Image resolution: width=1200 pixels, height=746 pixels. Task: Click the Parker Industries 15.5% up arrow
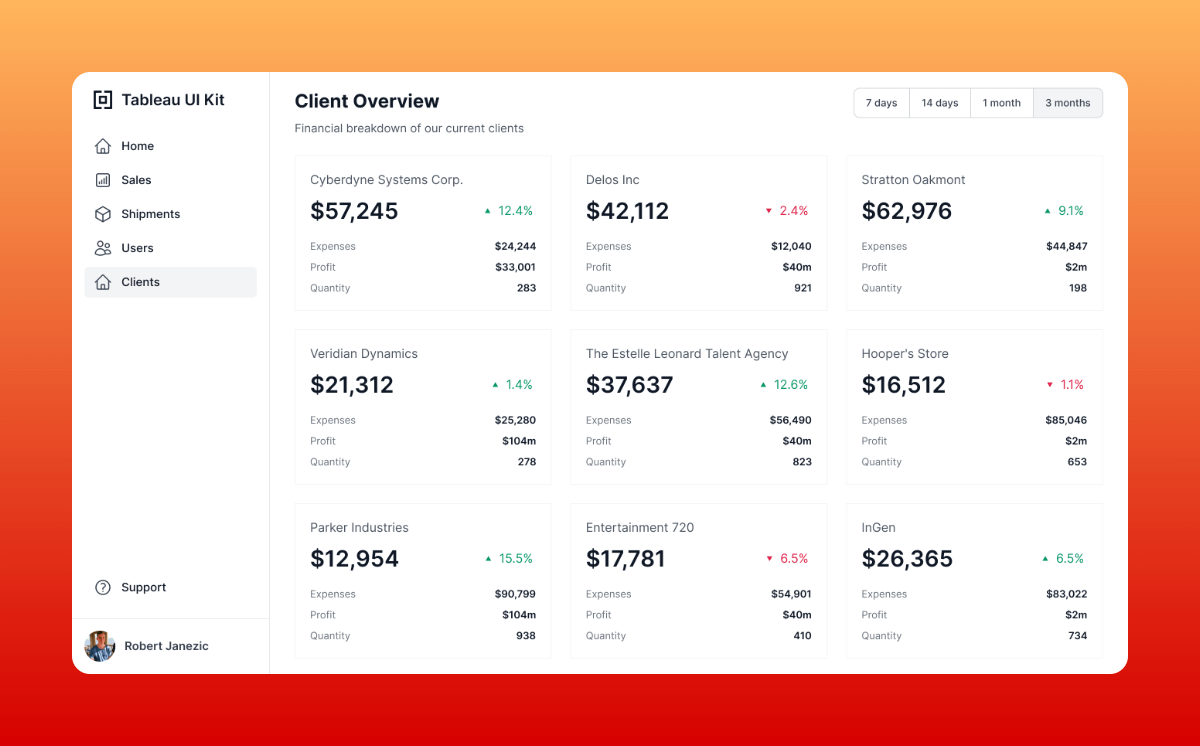488,559
